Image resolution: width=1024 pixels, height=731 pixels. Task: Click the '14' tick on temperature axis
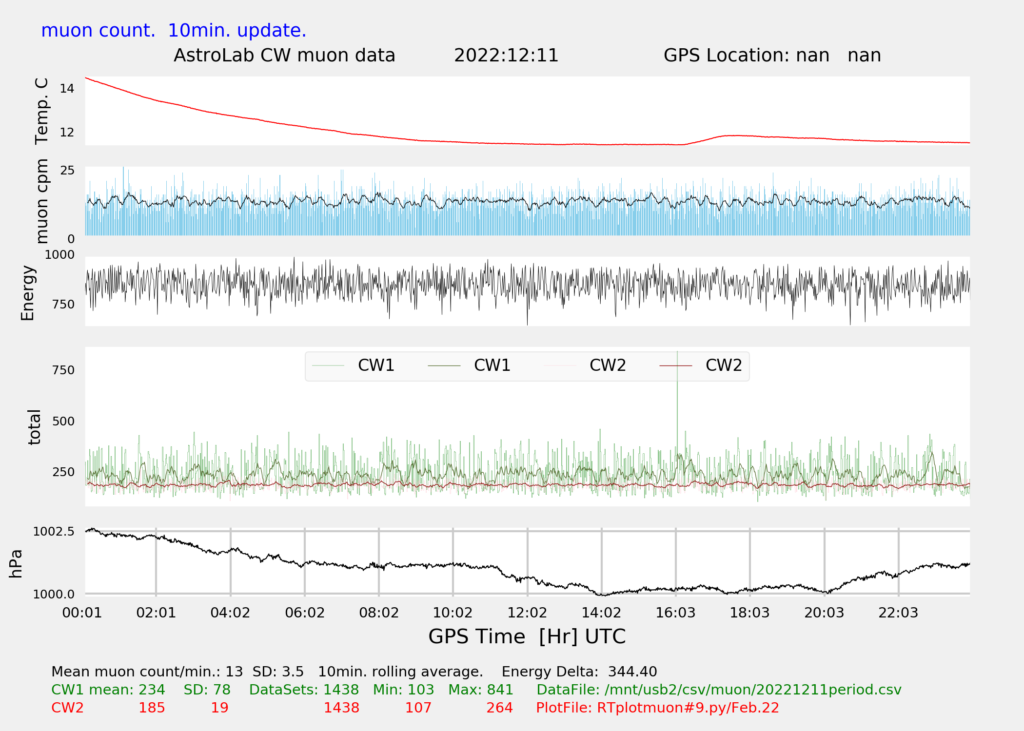coord(67,88)
